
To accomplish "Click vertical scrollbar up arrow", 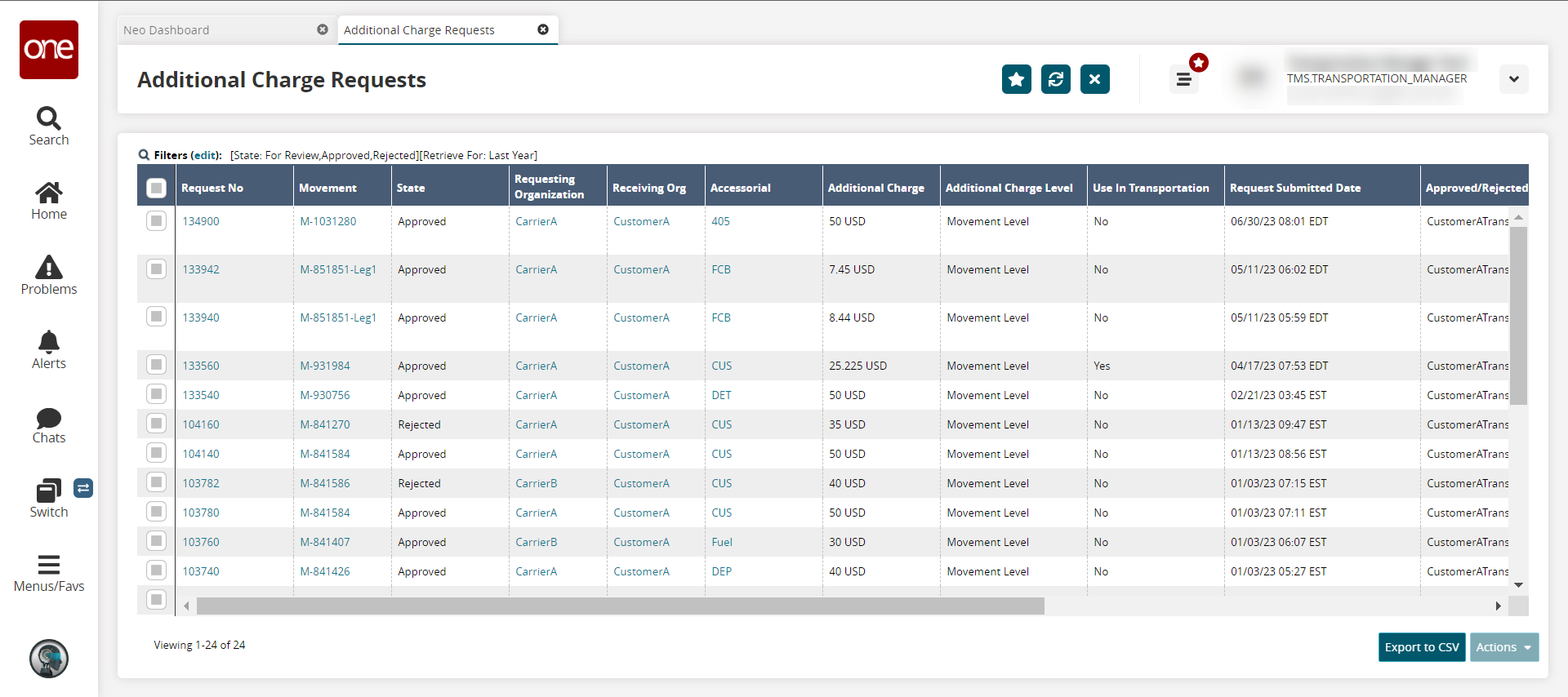I will click(1518, 217).
